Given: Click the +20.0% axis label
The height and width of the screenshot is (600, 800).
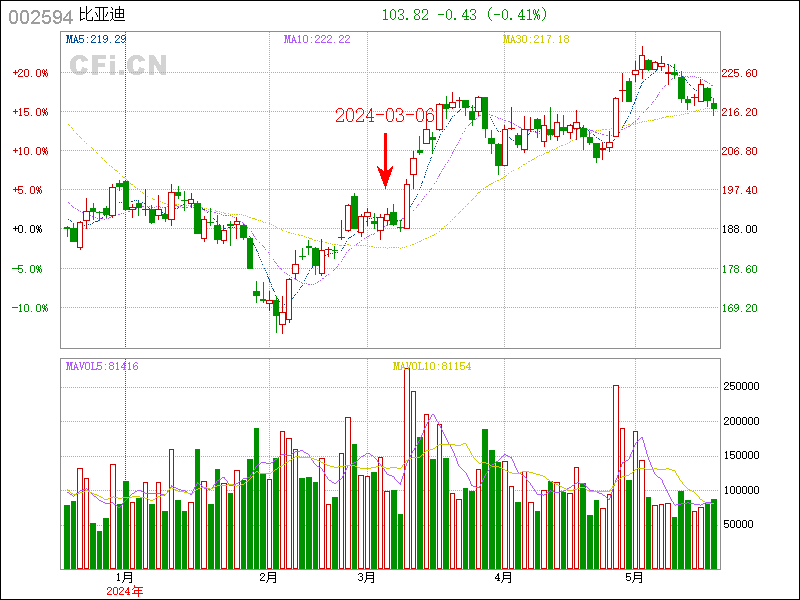Looking at the screenshot, I should 31,73.
